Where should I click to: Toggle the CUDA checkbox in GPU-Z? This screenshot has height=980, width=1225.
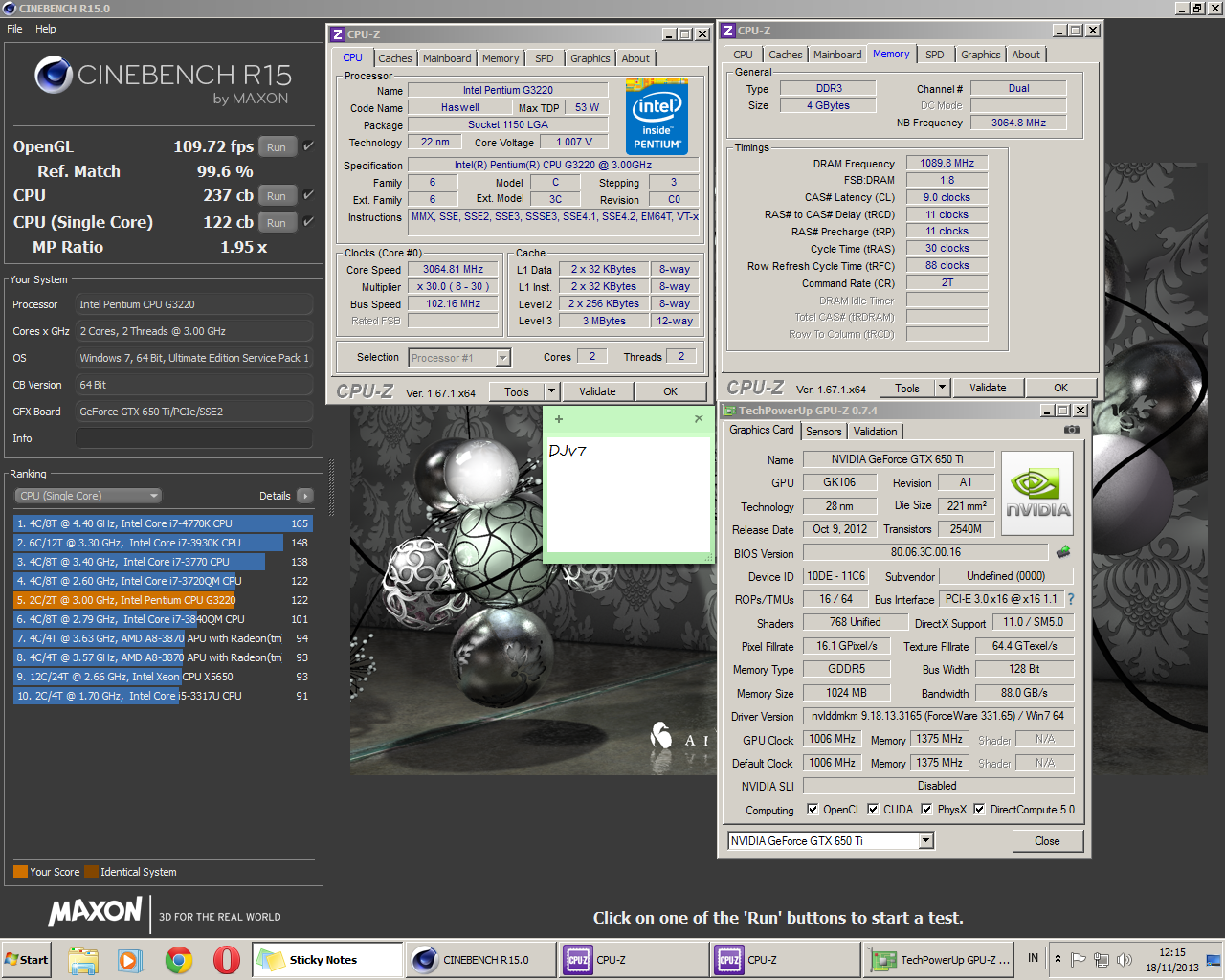click(x=873, y=809)
